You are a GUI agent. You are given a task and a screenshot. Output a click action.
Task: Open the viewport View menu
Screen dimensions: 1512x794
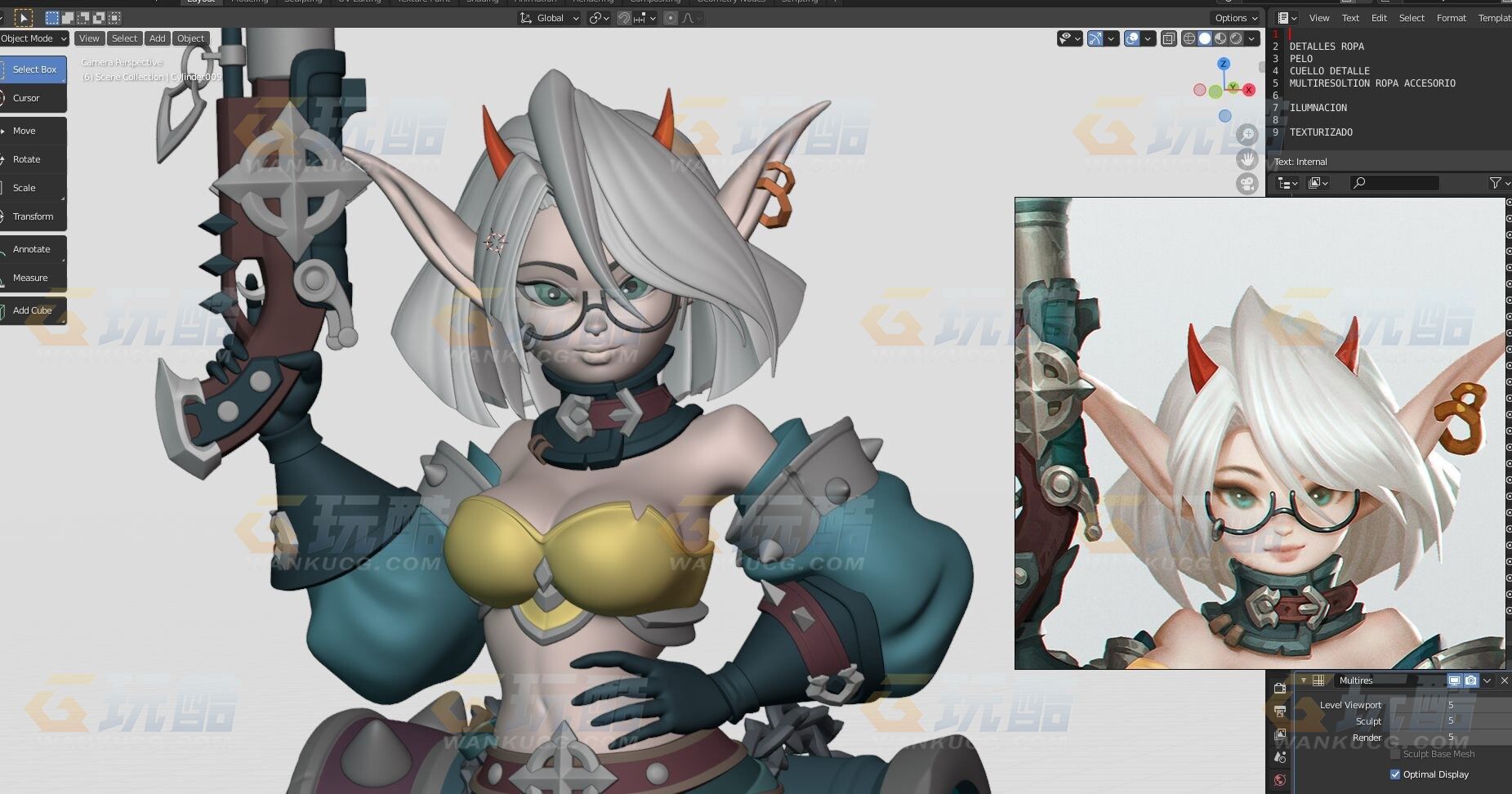89,38
